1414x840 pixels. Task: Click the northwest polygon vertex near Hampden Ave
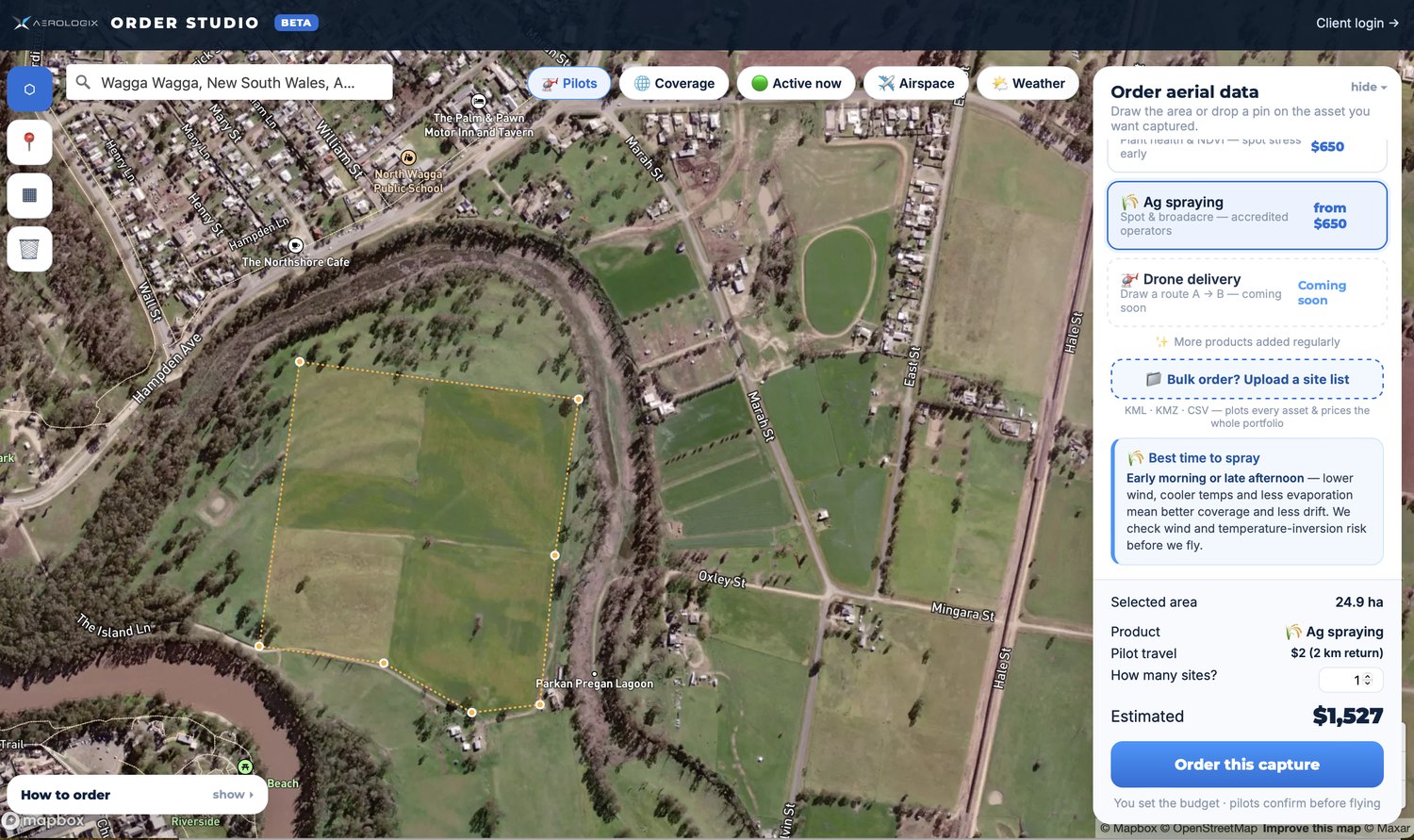(x=300, y=361)
